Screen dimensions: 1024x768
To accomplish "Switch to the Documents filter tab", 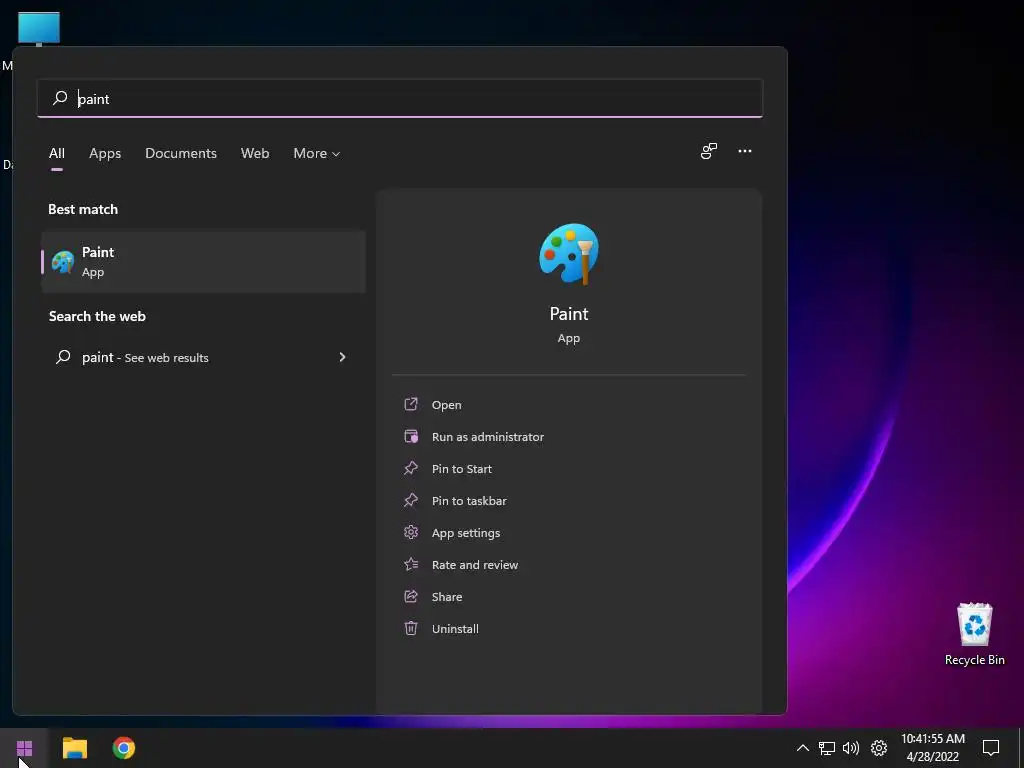I will coord(181,153).
